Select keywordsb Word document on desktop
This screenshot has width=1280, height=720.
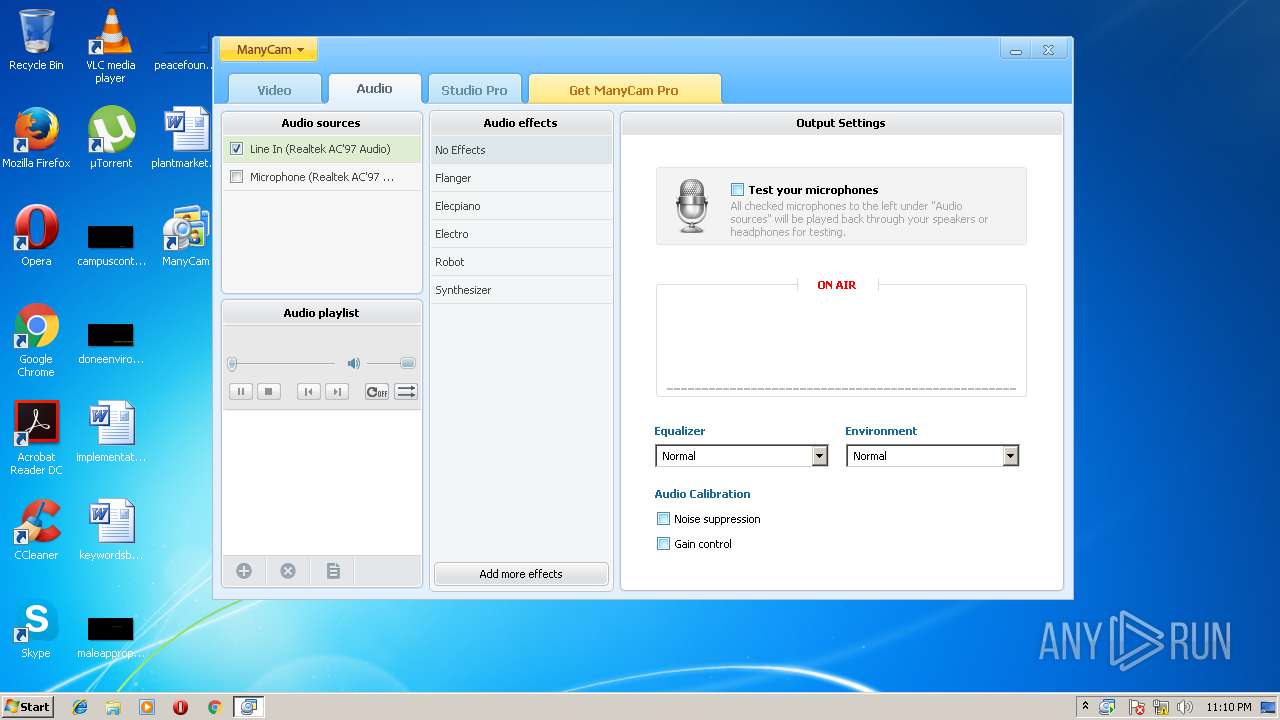(111, 530)
